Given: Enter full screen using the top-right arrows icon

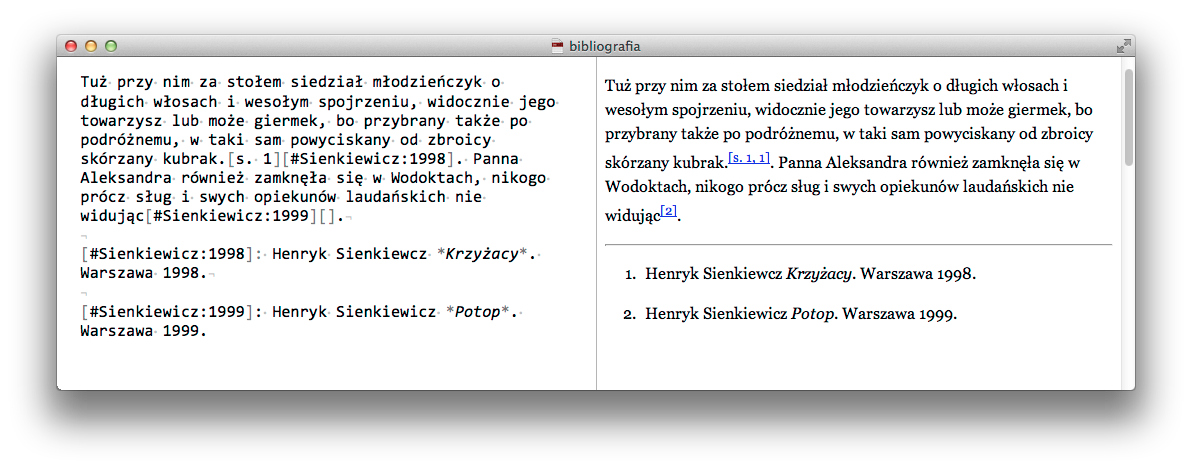Looking at the screenshot, I should point(1122,46).
